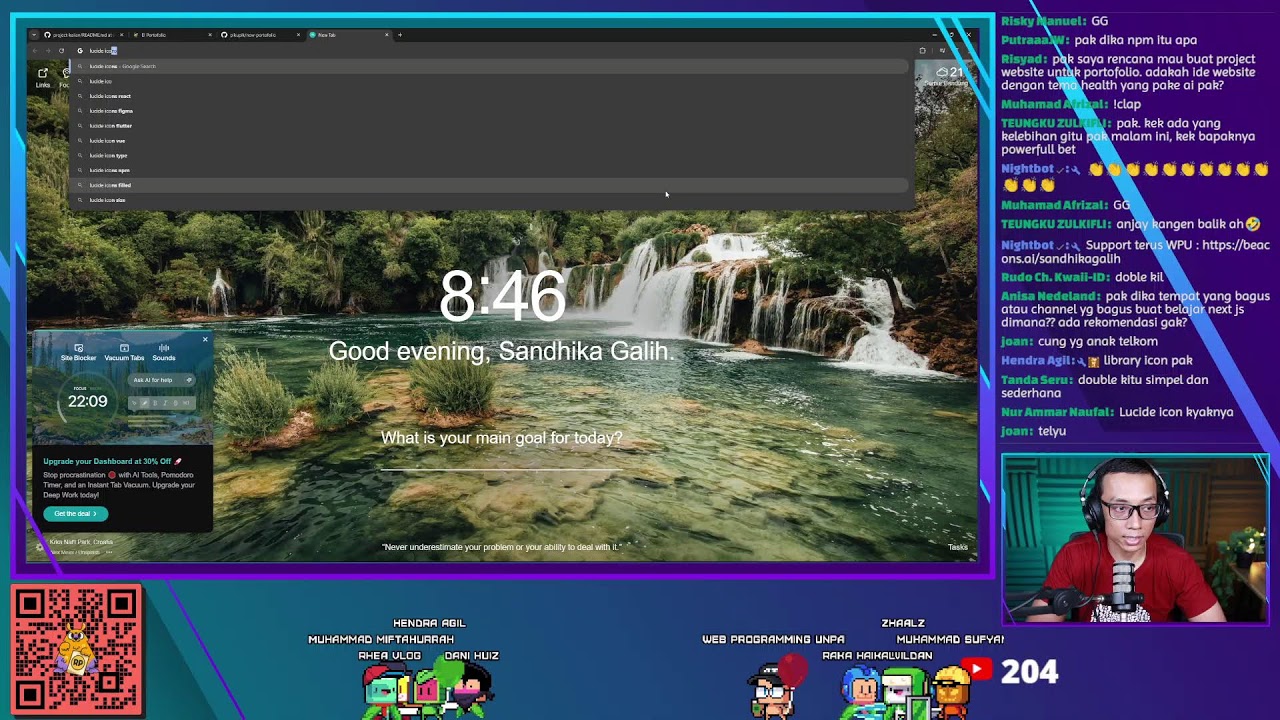Open the Vacuum Tabs tool
Viewport: 1280px width, 720px height.
click(x=124, y=353)
